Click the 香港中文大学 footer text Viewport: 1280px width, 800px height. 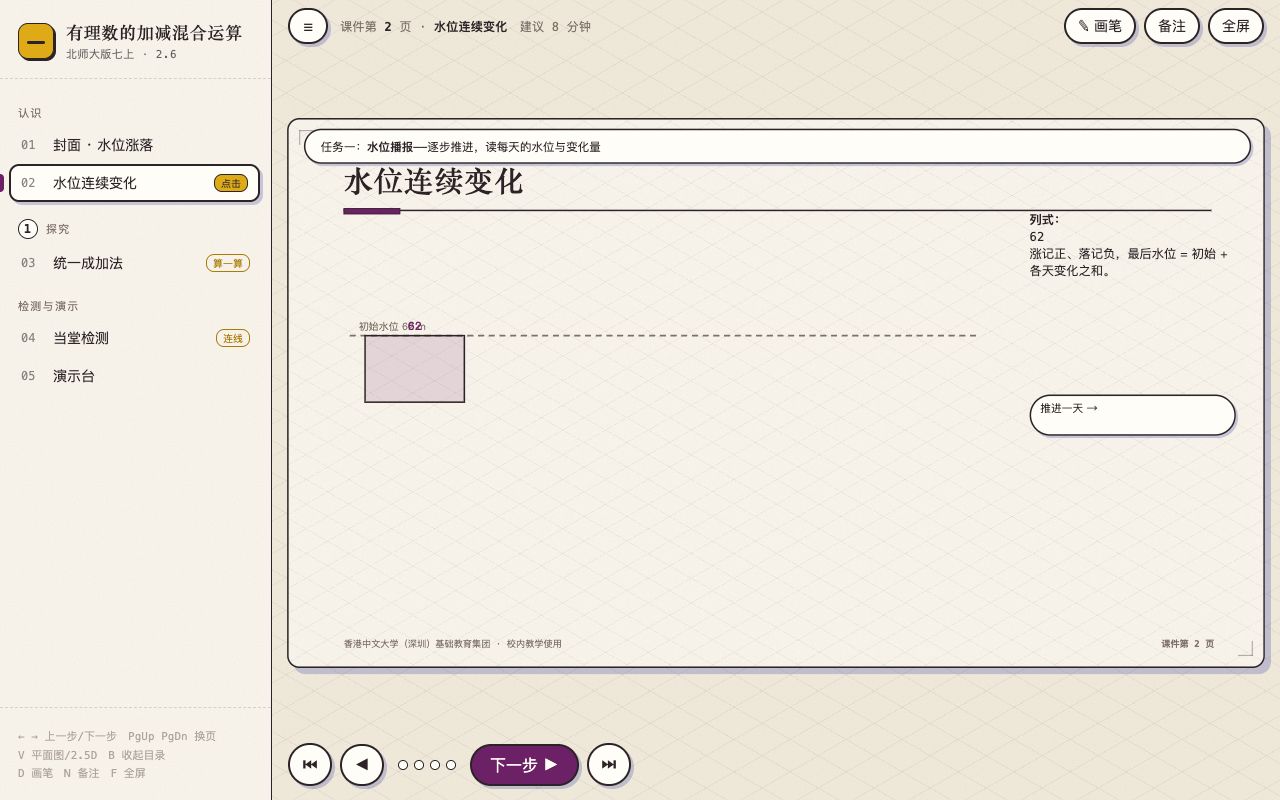(453, 644)
